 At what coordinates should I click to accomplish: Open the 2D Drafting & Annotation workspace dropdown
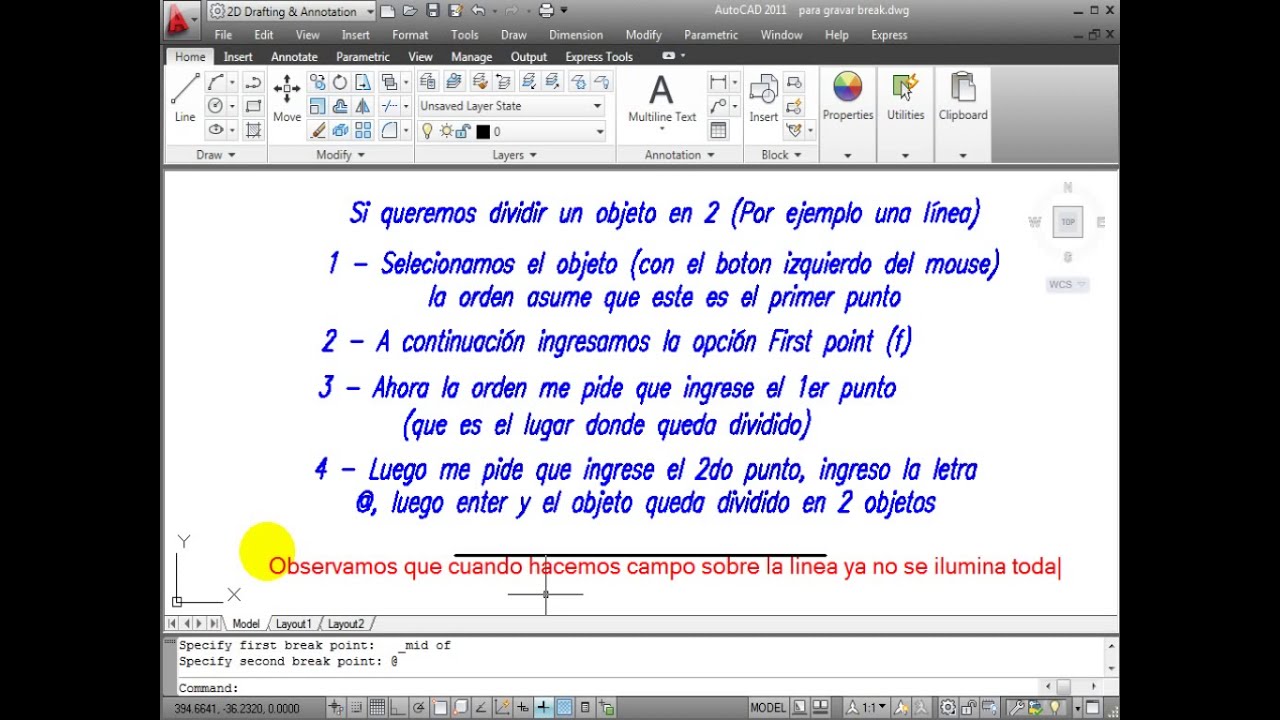point(291,11)
